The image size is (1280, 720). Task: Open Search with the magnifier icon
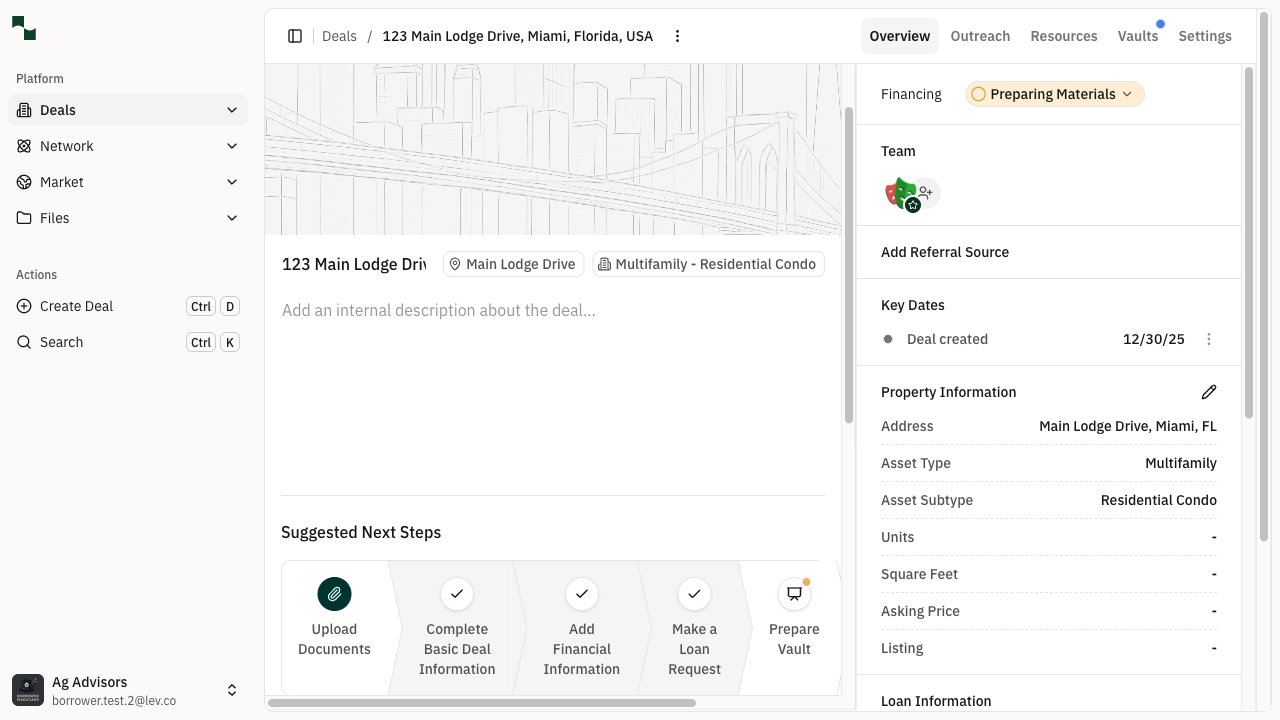tap(23, 342)
